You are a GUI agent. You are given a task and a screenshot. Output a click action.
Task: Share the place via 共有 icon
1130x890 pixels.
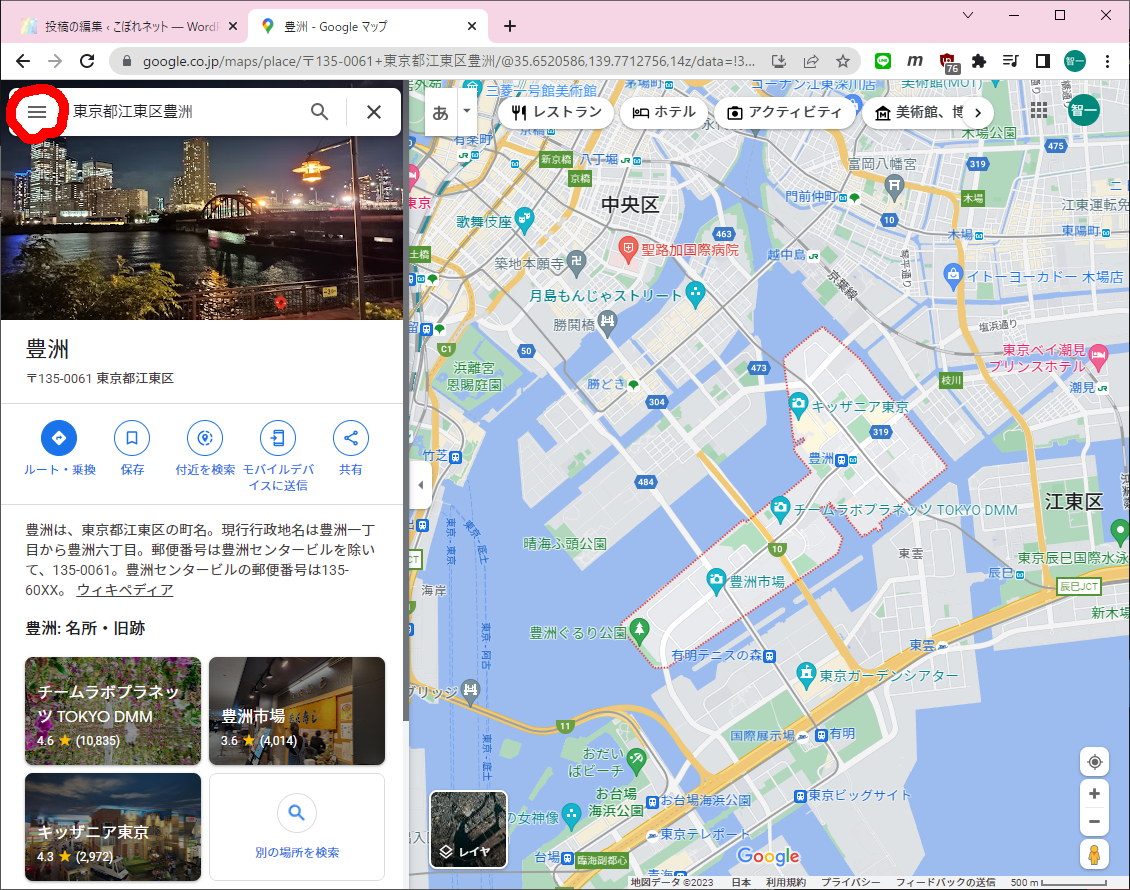[351, 438]
